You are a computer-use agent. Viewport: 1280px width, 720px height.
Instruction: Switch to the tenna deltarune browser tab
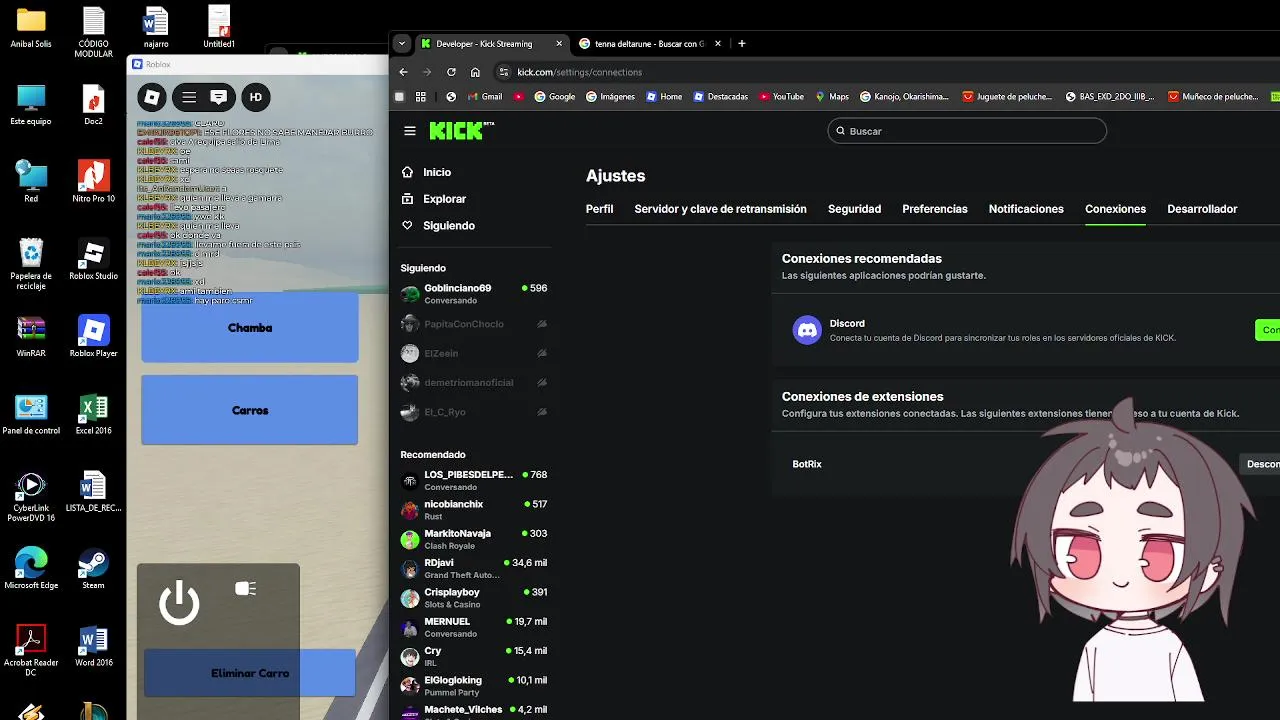coord(649,43)
